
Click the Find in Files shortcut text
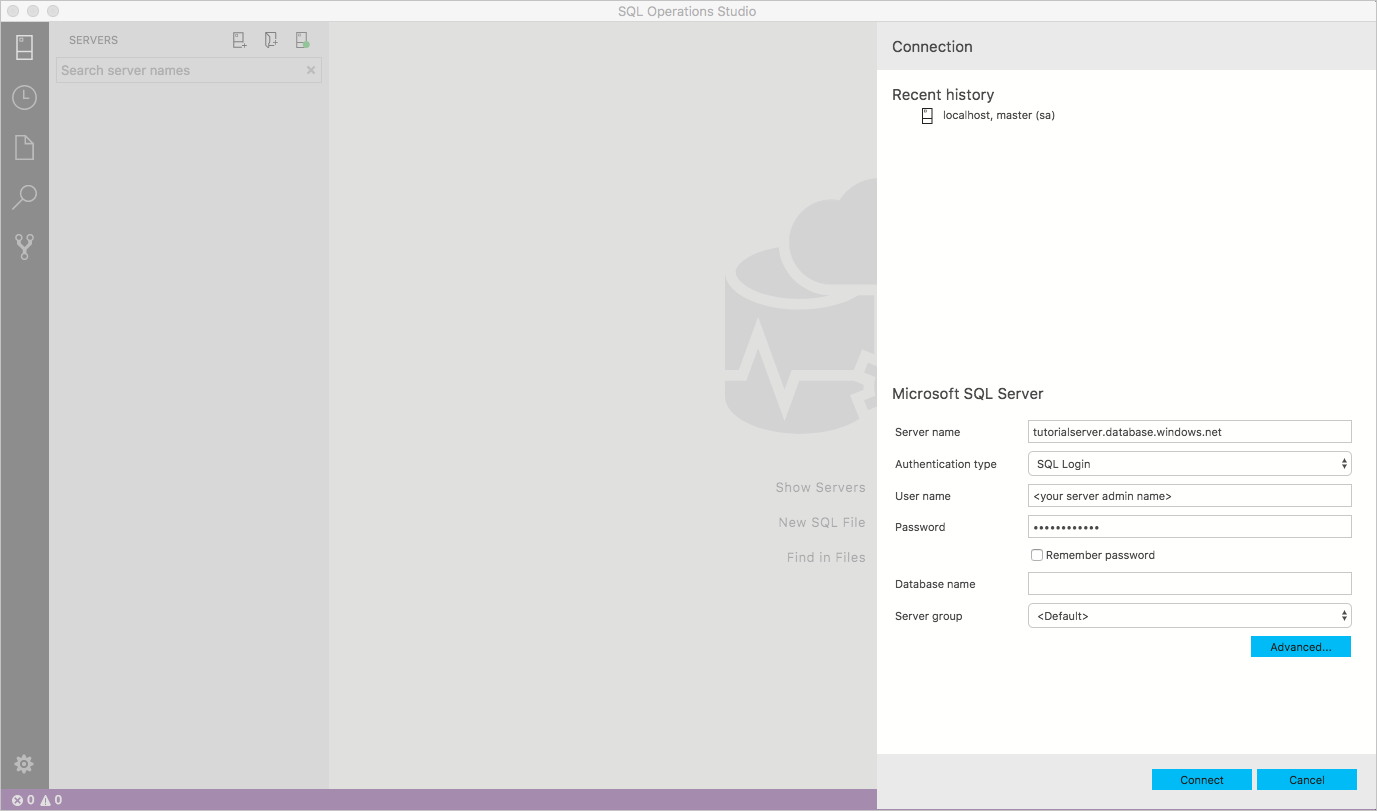point(826,558)
